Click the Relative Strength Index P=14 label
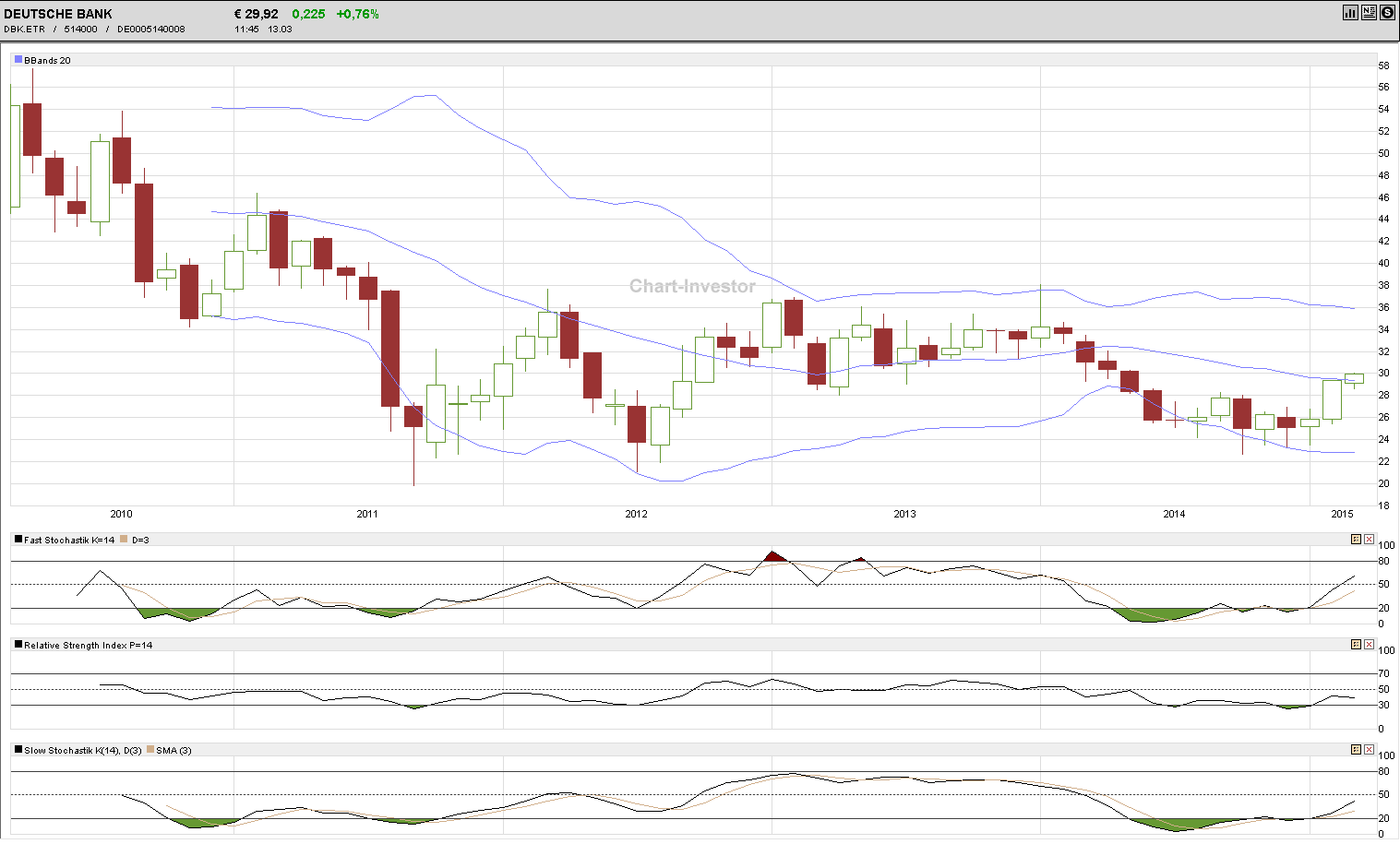The width and height of the screenshot is (1400, 844). pyautogui.click(x=89, y=646)
